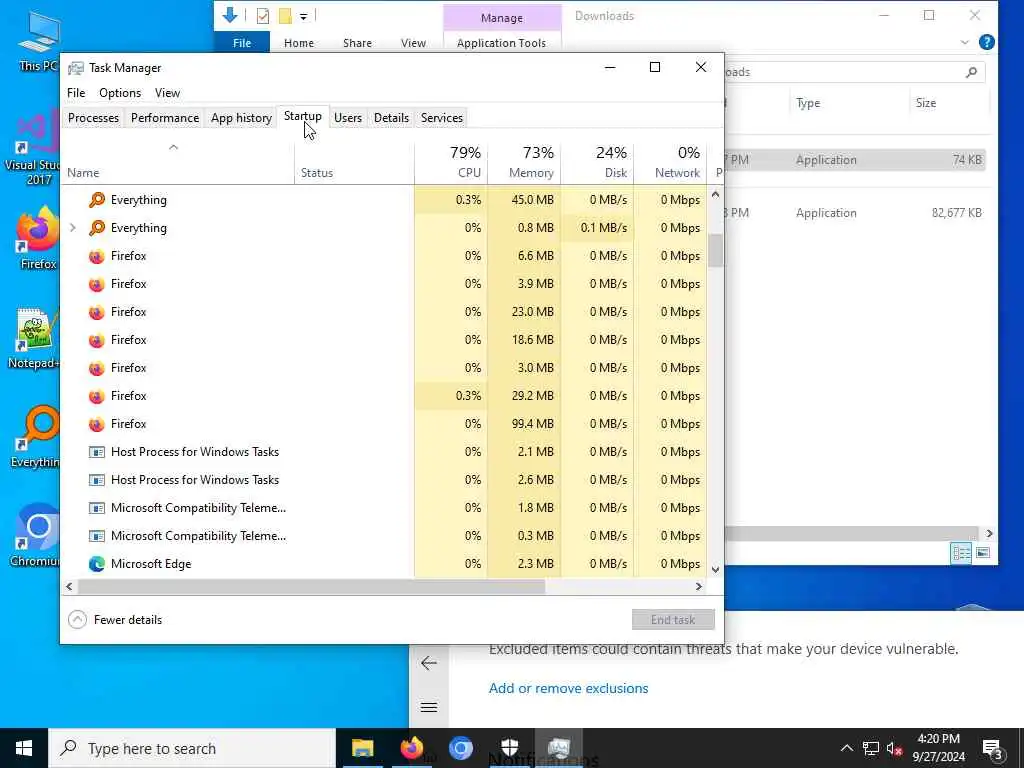This screenshot has width=1024, height=768.
Task: Select the first Everything process icon
Action: [x=97, y=200]
